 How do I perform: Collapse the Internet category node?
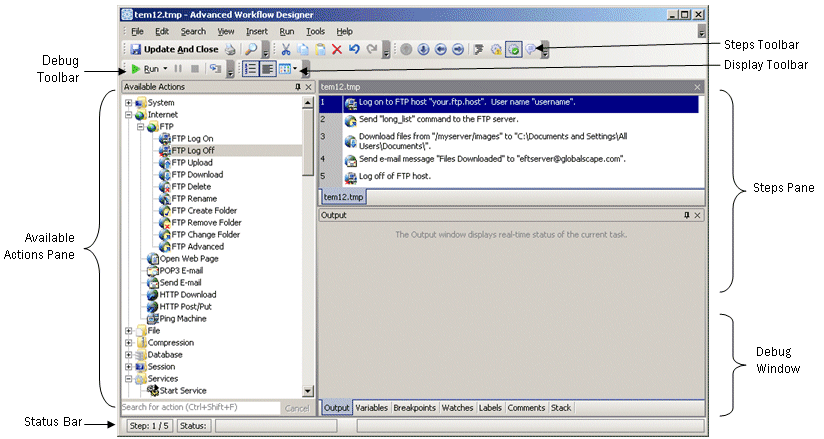click(128, 115)
